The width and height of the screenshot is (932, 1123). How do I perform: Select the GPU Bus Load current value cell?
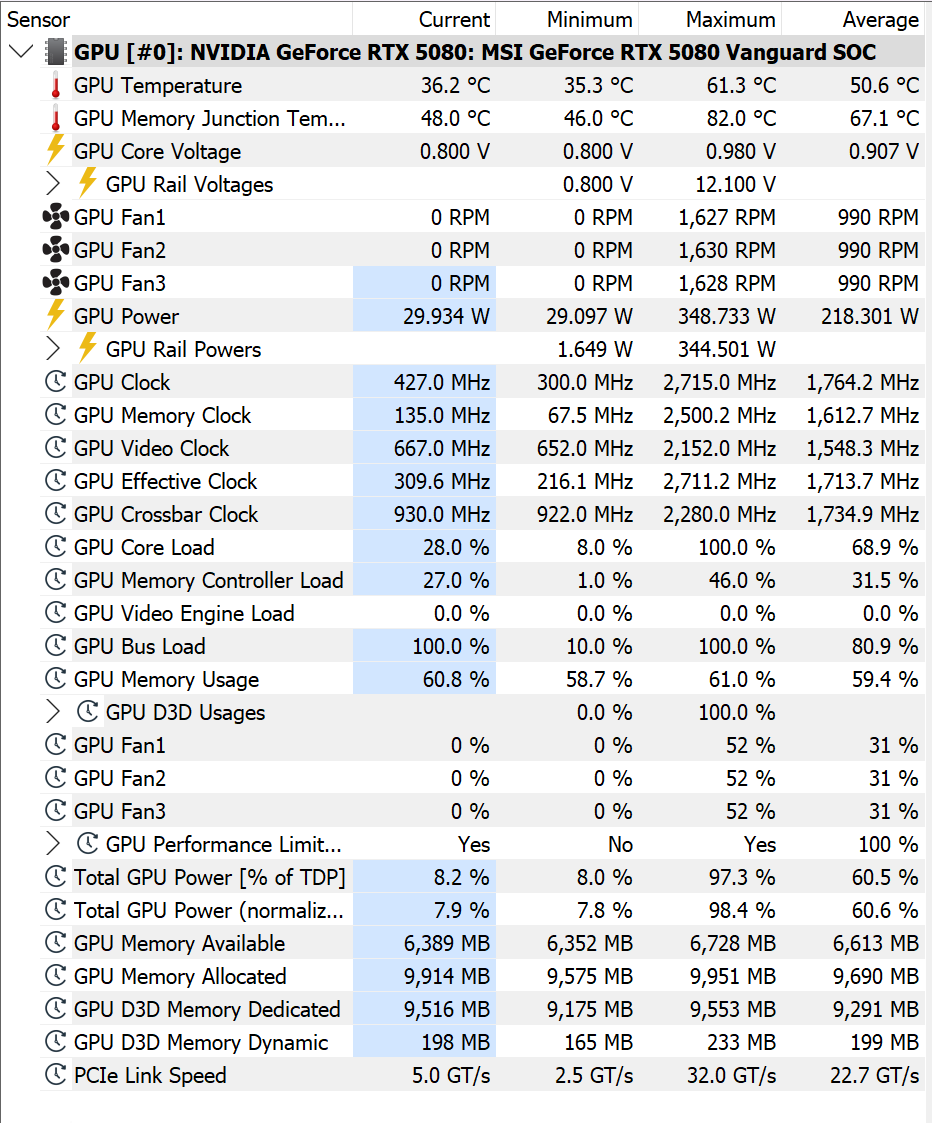(424, 645)
